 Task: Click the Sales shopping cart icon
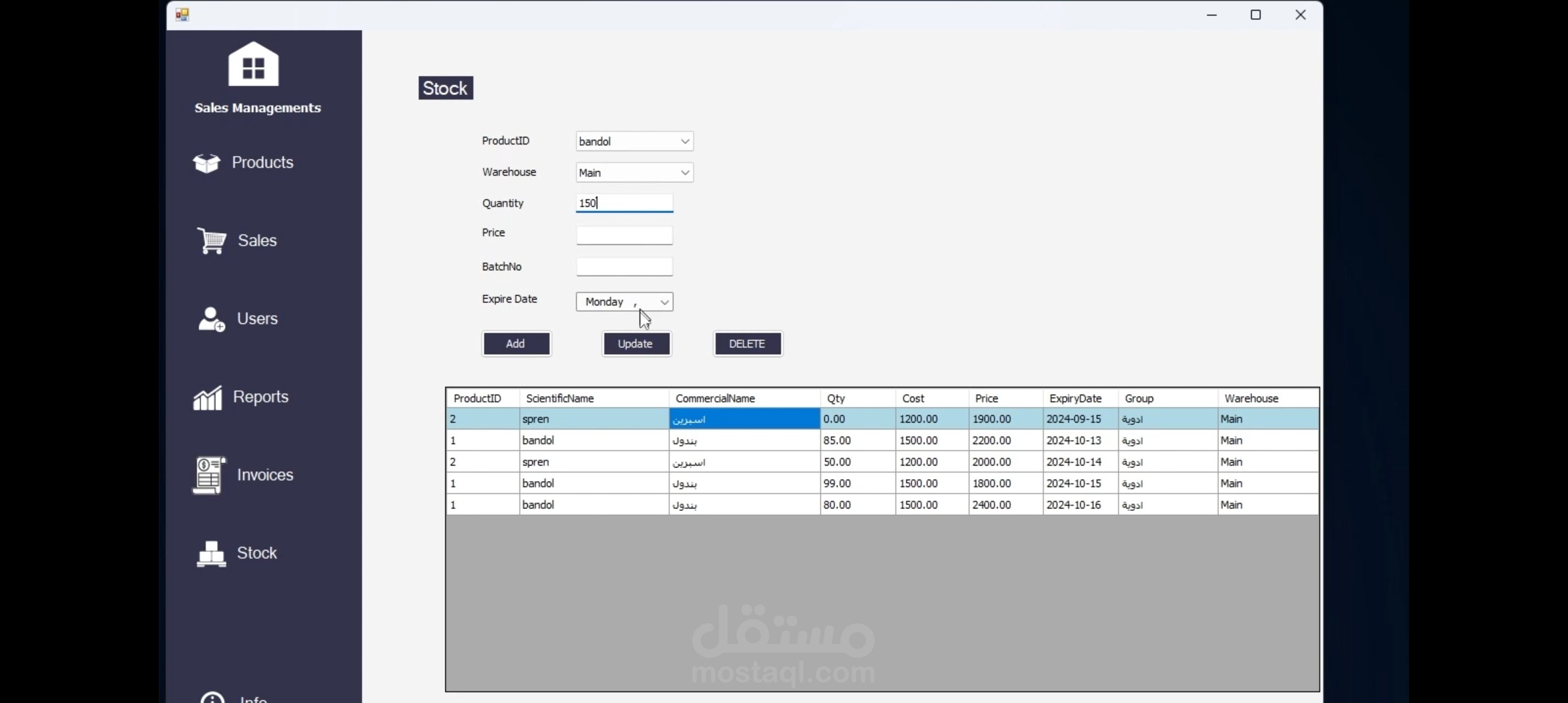[212, 241]
